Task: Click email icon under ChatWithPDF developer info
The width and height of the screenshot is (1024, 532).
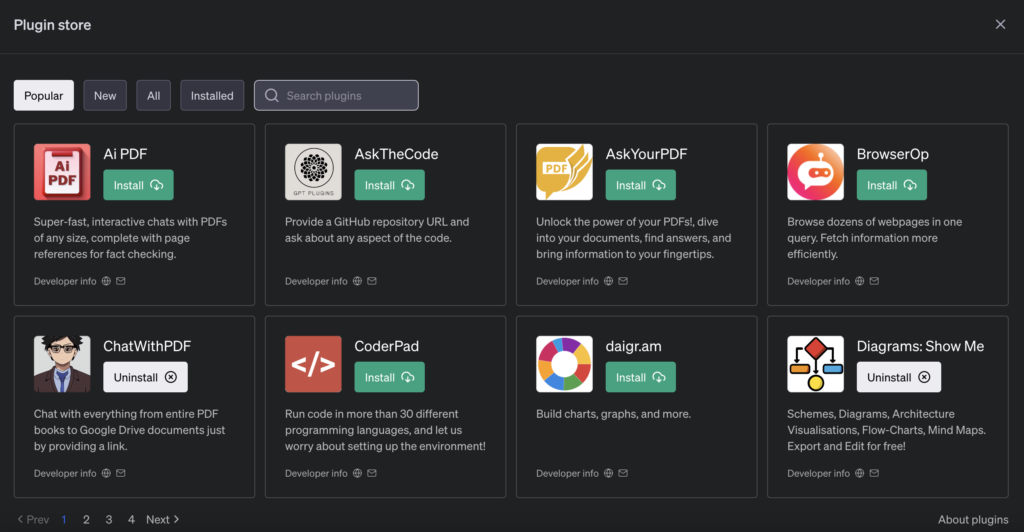Action: click(121, 474)
